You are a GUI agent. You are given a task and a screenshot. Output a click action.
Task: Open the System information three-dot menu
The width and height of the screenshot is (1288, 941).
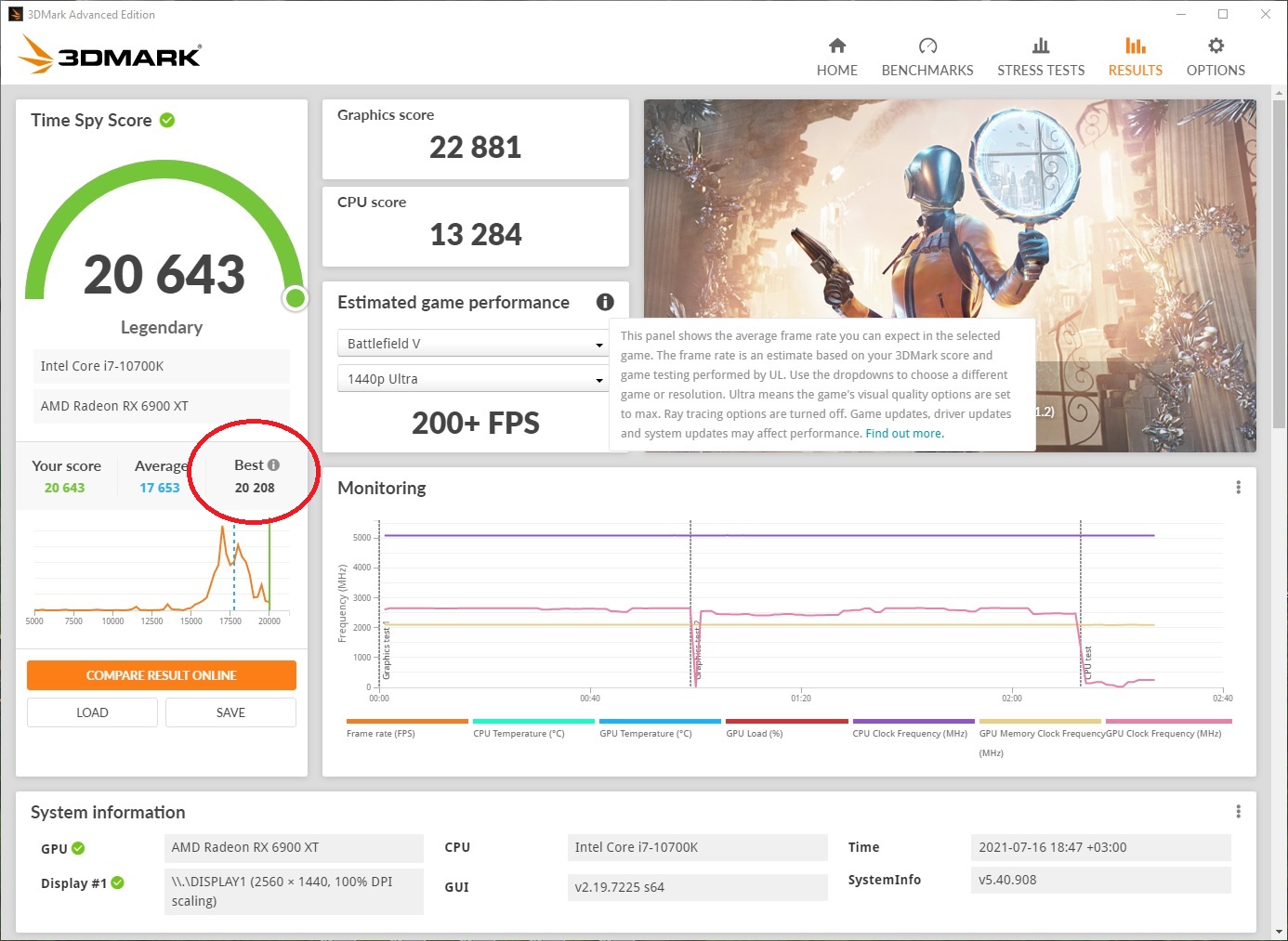1238,812
